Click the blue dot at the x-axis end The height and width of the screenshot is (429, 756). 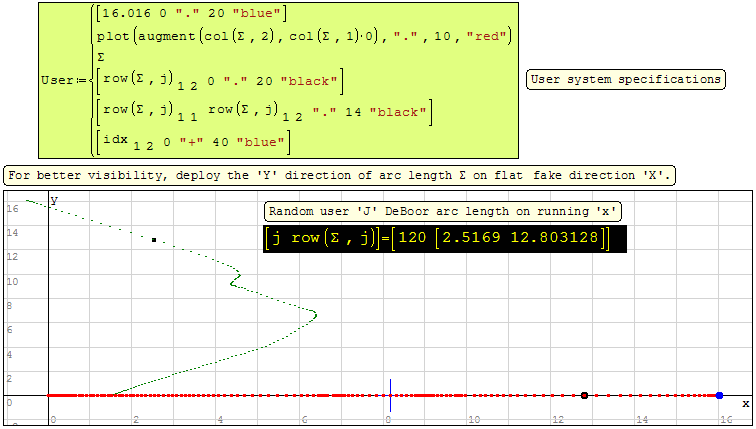pyautogui.click(x=719, y=396)
